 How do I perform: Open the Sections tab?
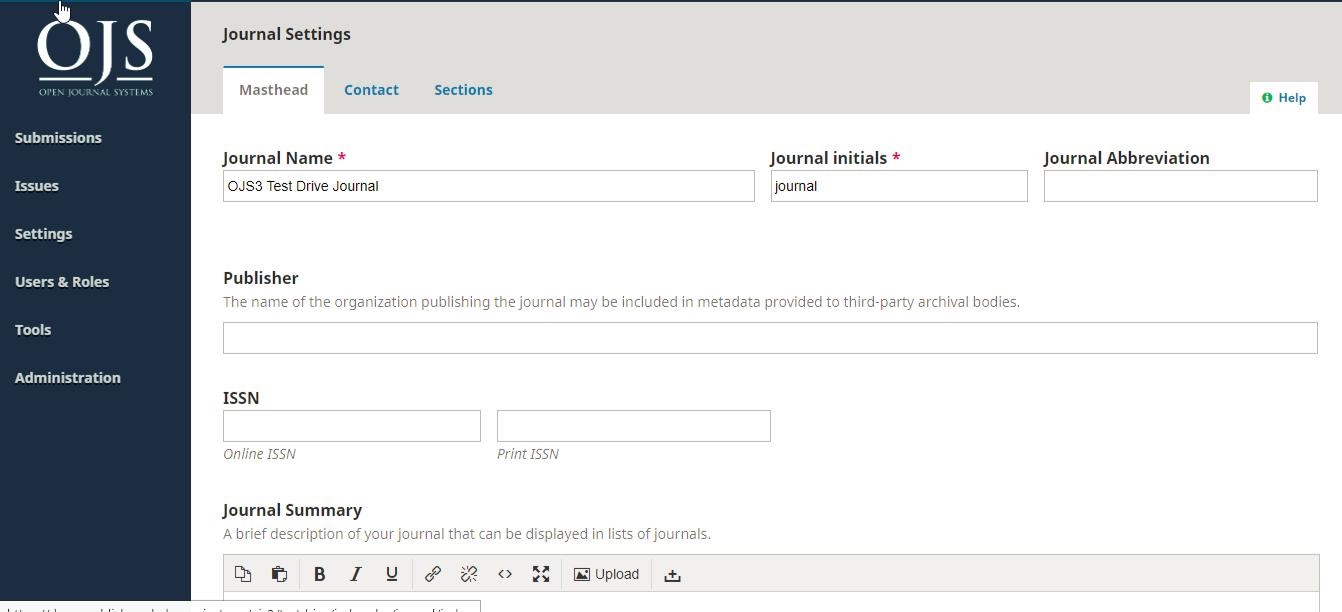coord(463,90)
